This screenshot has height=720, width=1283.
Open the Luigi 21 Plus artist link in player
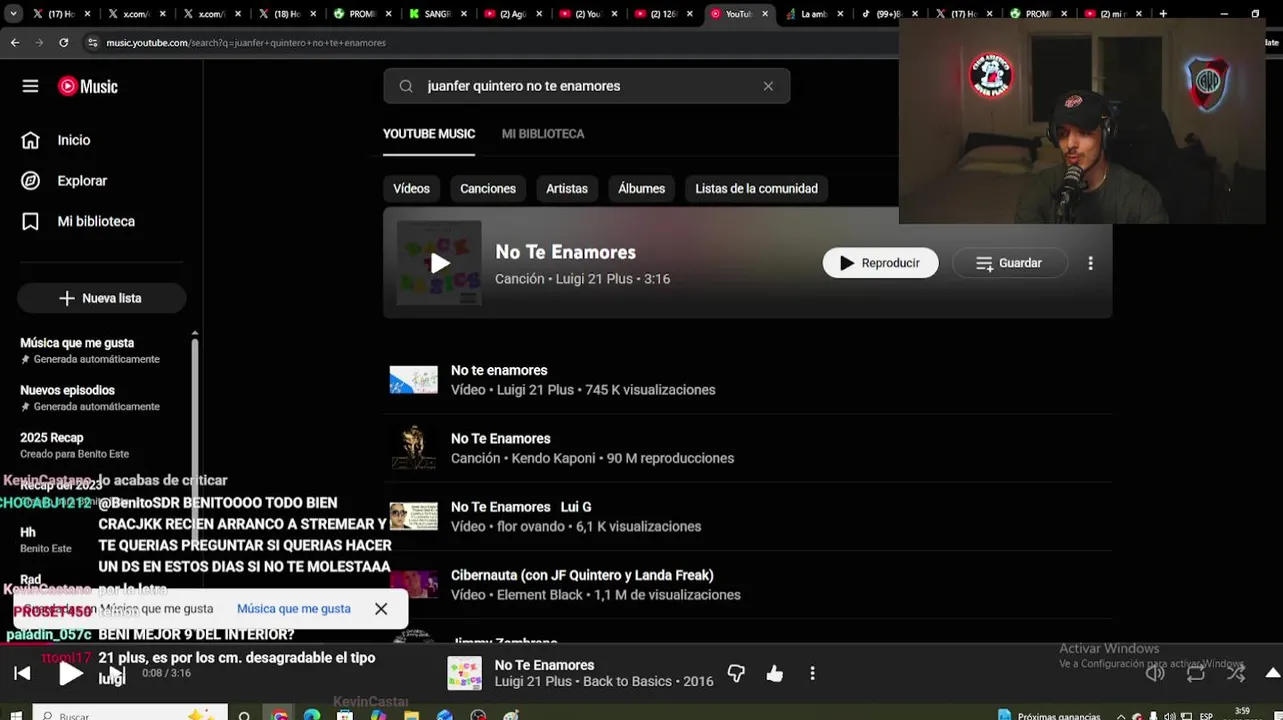point(534,681)
